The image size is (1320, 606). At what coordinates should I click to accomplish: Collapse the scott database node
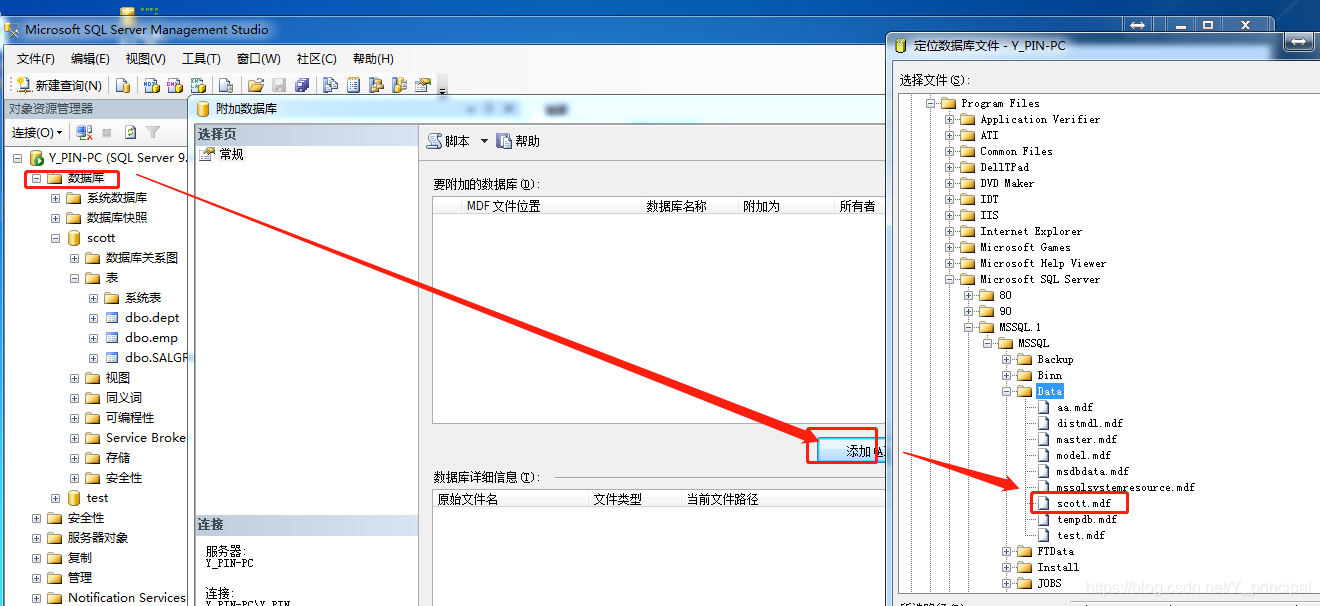(x=56, y=238)
